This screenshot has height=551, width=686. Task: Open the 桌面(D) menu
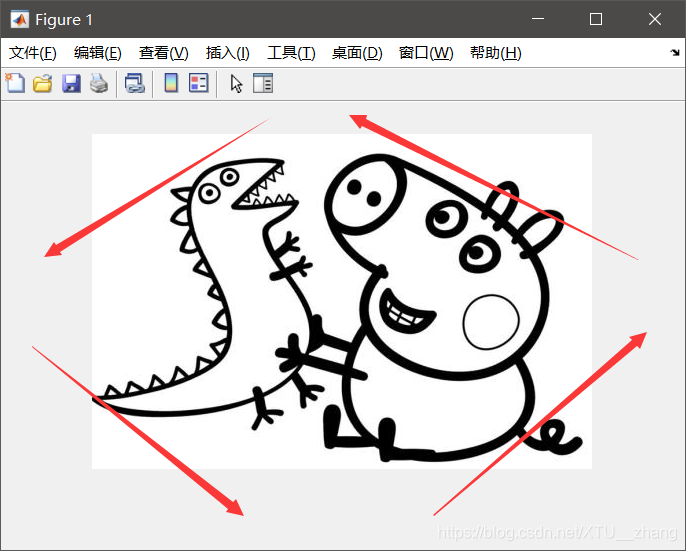click(357, 53)
